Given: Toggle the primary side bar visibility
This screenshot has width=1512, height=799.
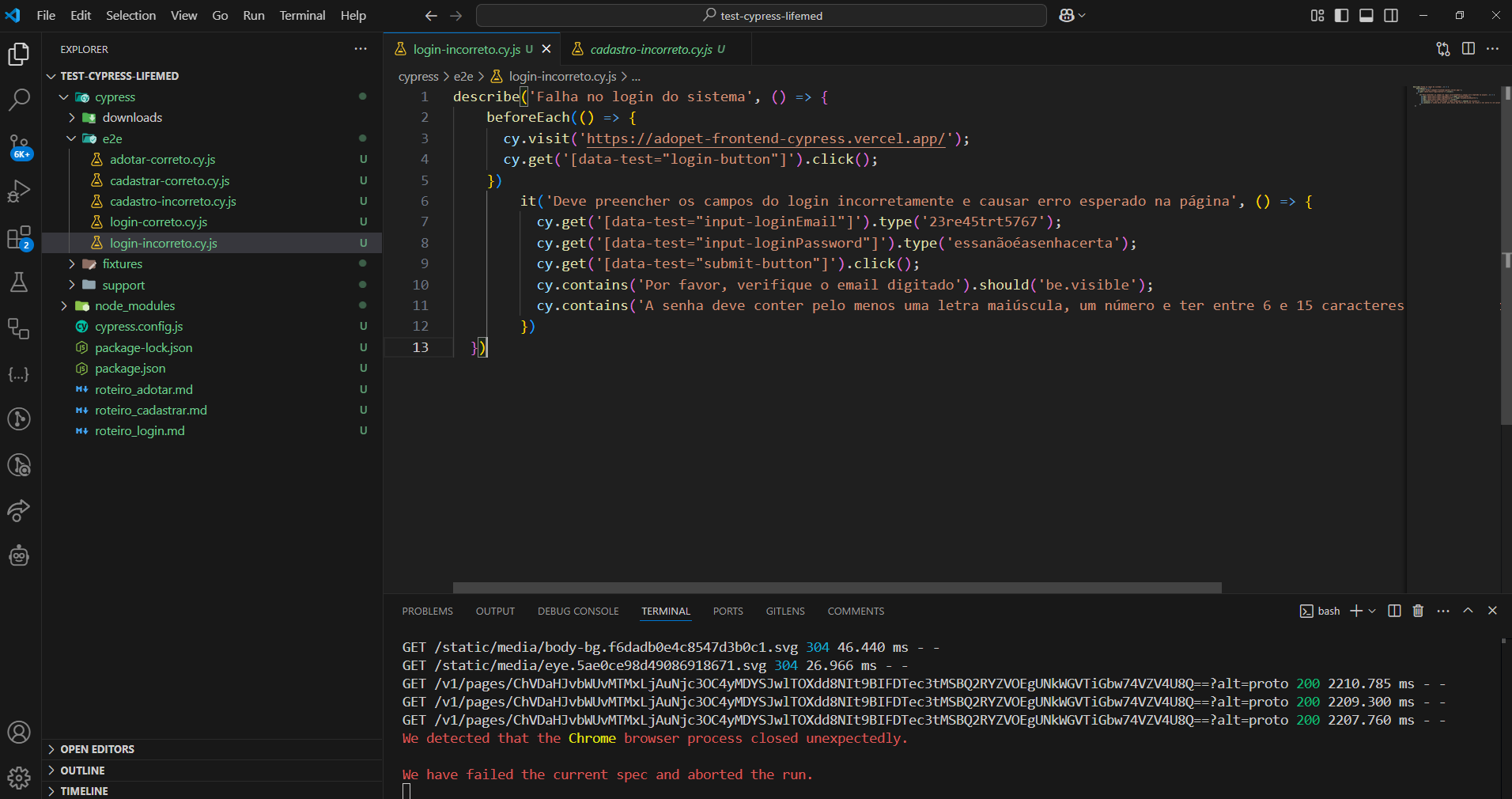Looking at the screenshot, I should pos(1341,16).
